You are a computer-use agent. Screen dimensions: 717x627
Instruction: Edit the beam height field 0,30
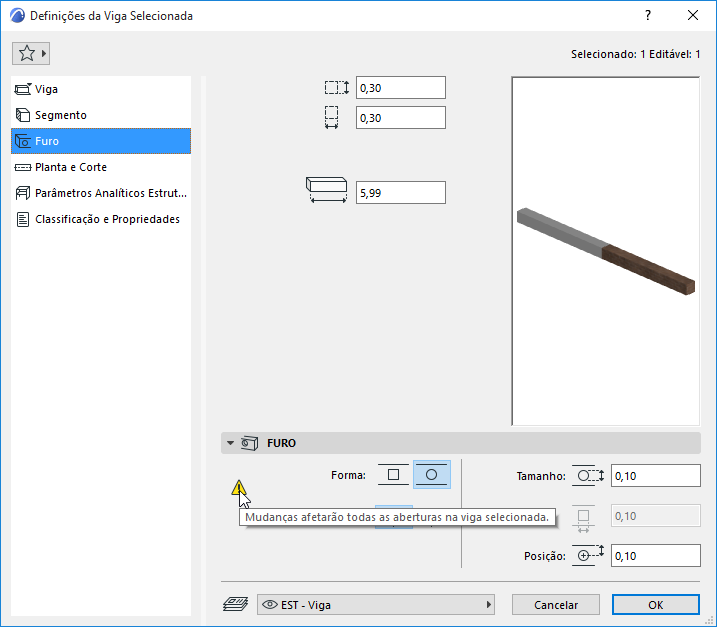(x=401, y=88)
